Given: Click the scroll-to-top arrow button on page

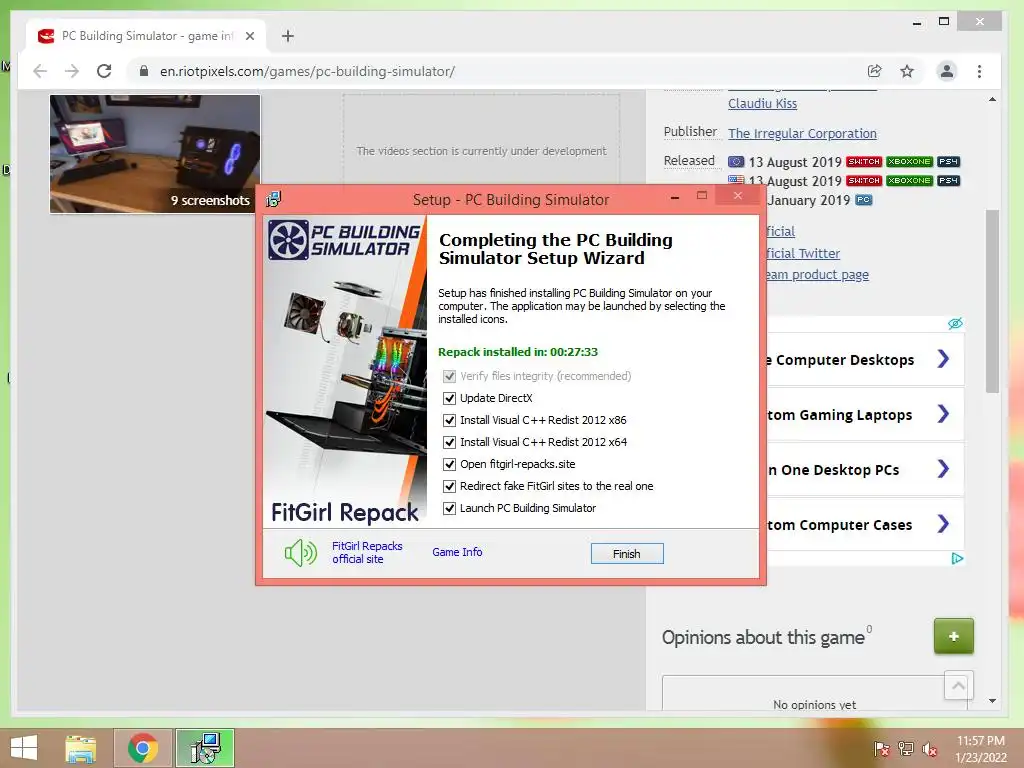Looking at the screenshot, I should click(959, 685).
